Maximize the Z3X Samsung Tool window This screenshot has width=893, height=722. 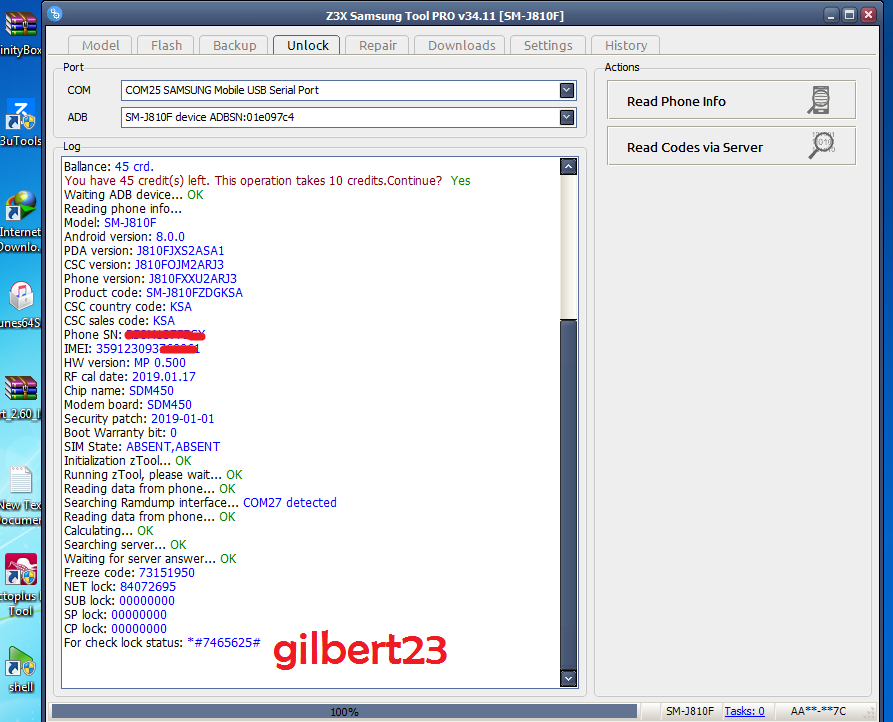click(849, 15)
